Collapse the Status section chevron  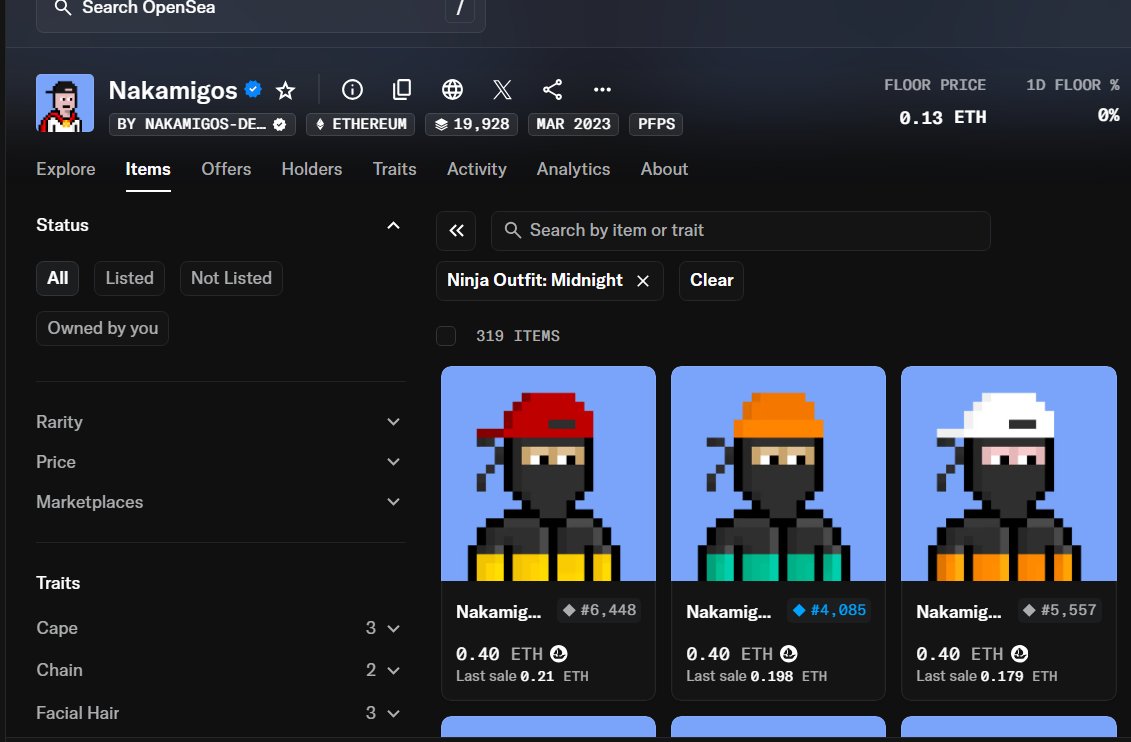pos(393,226)
